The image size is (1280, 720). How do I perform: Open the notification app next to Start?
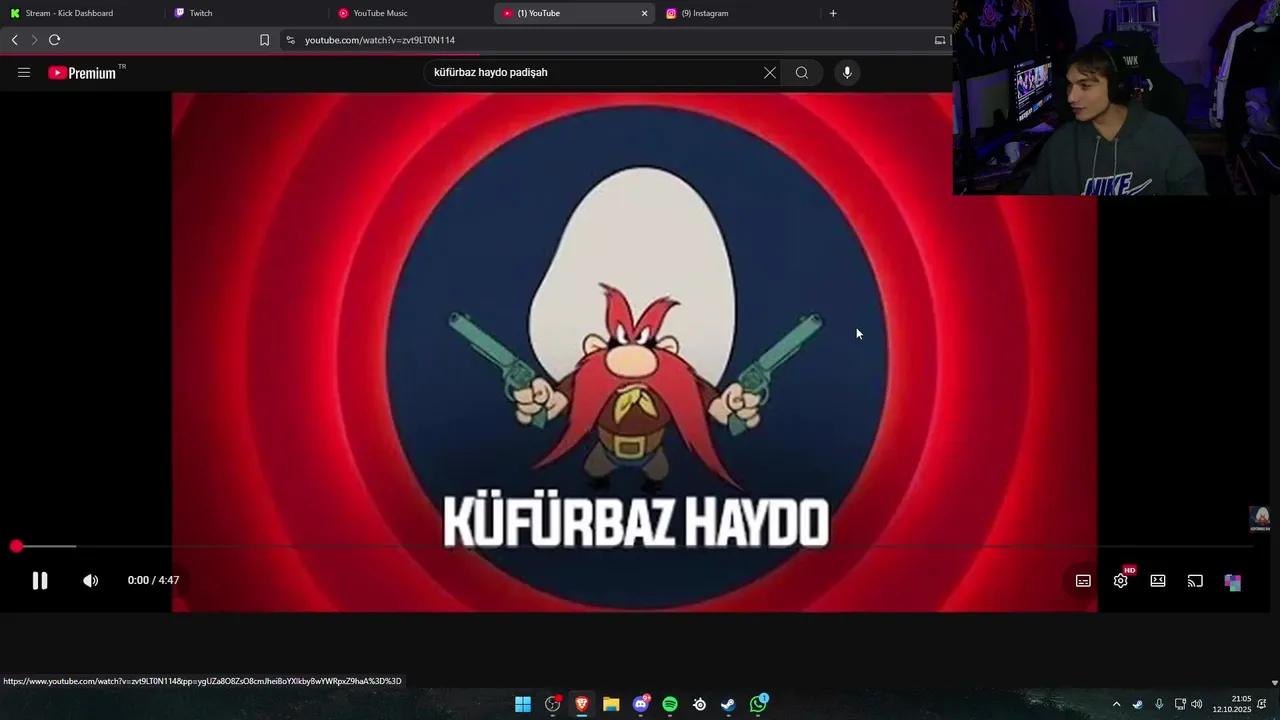(553, 704)
